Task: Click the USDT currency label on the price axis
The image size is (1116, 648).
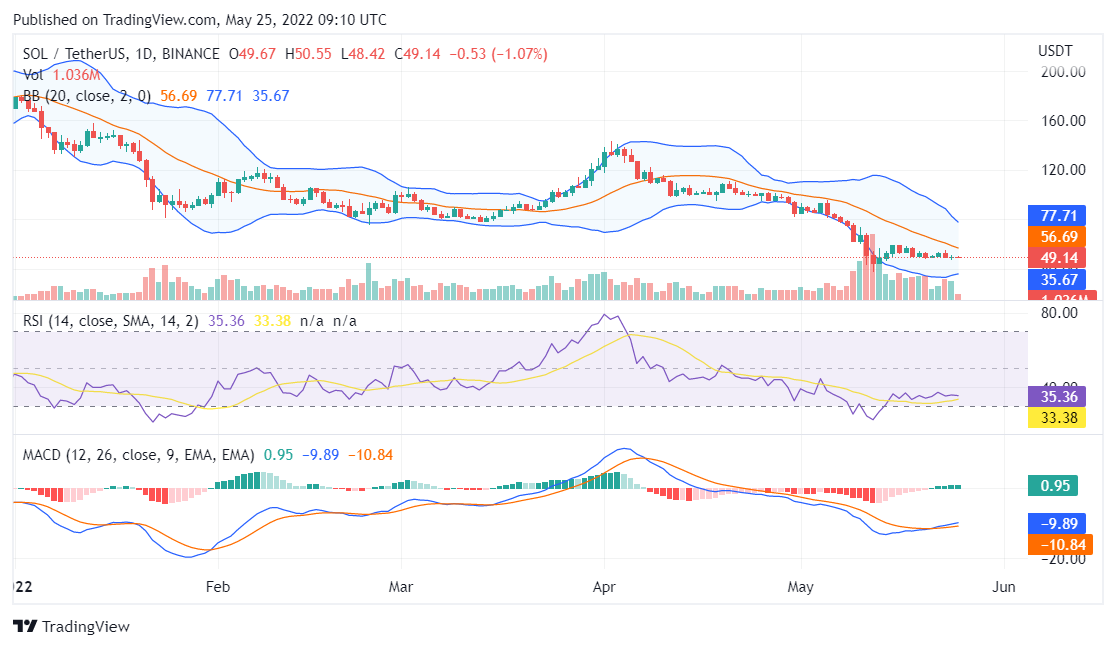Action: 1054,50
